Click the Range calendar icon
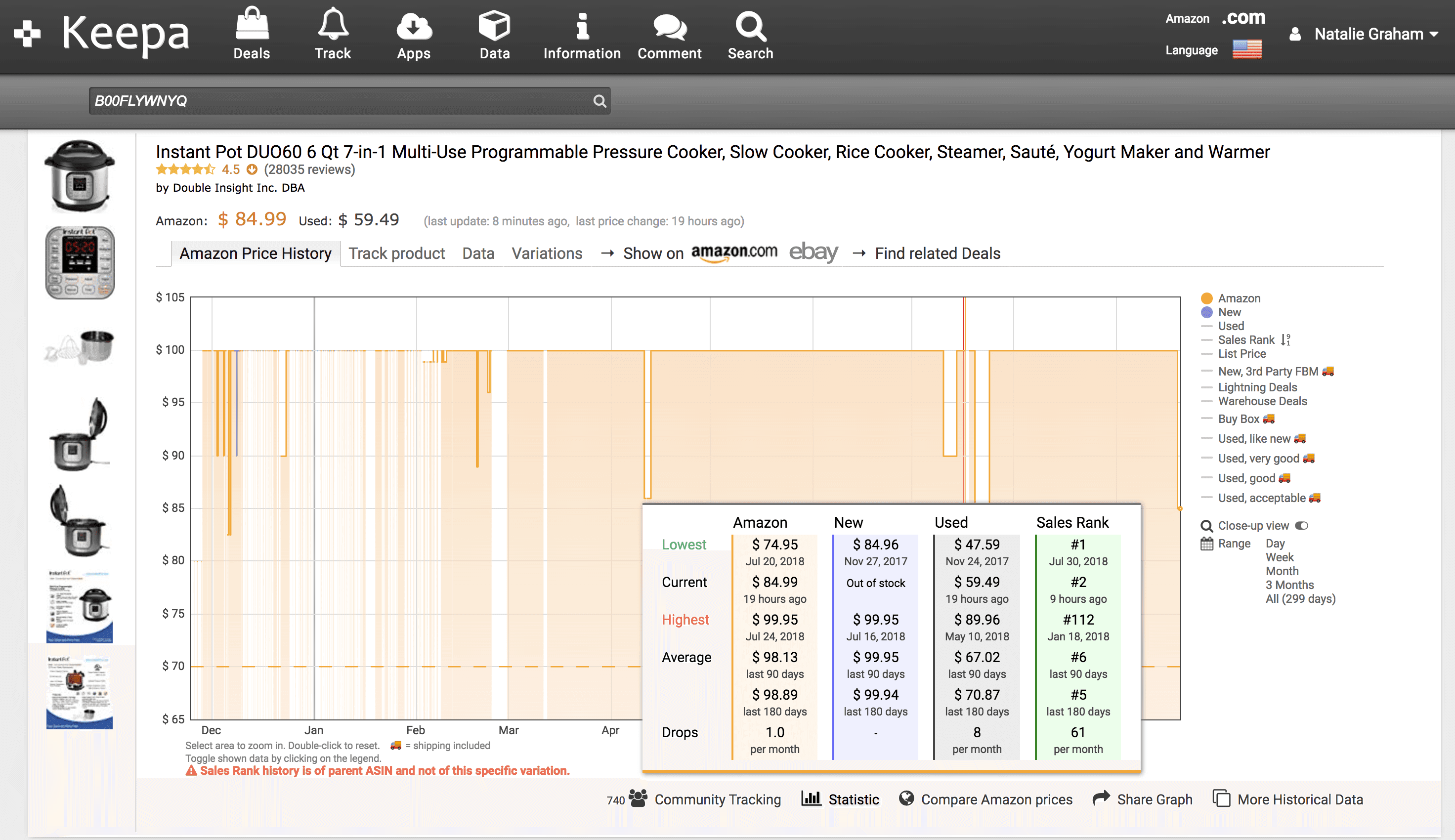Screen dimensions: 1455x840 [x=1207, y=544]
